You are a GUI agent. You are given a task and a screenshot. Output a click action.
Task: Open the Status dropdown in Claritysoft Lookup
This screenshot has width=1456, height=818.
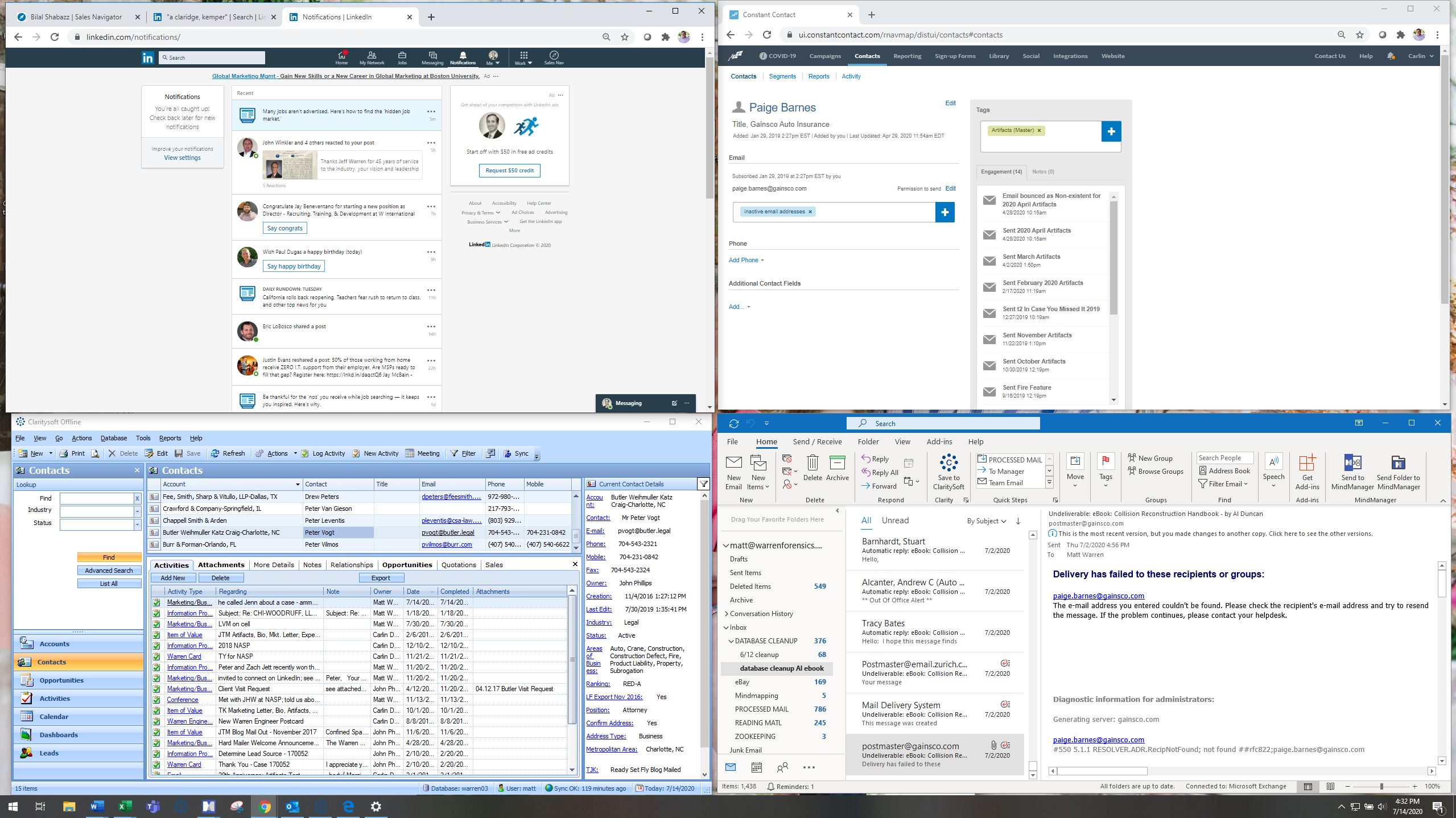click(x=137, y=524)
